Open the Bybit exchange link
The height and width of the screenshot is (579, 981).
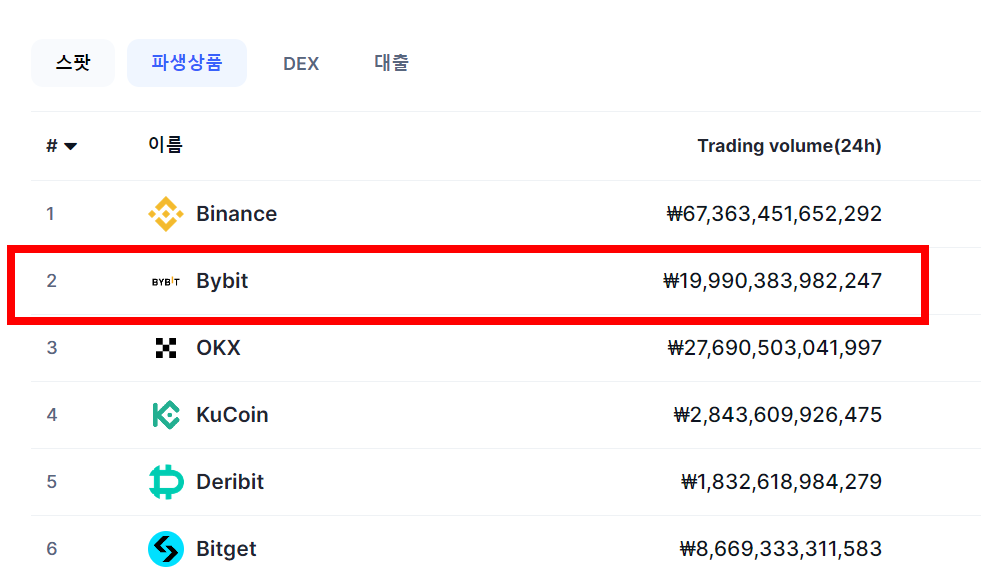(x=222, y=281)
